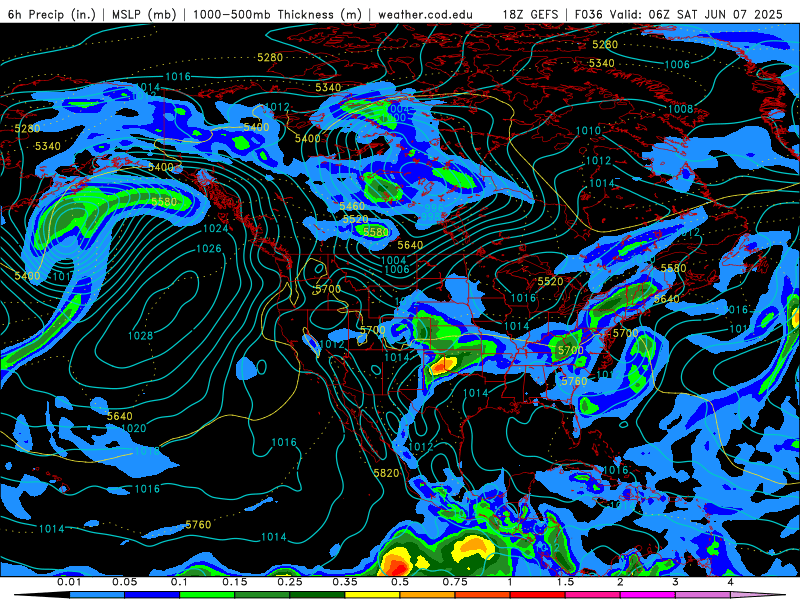The height and width of the screenshot is (600, 800).
Task: Click the '1000-500mb Thickness (m)' header label
Action: (277, 14)
